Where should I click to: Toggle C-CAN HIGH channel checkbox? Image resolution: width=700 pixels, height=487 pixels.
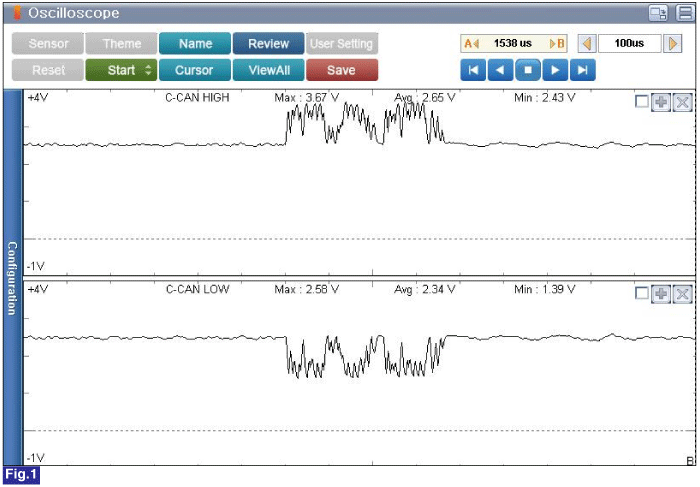tap(642, 102)
